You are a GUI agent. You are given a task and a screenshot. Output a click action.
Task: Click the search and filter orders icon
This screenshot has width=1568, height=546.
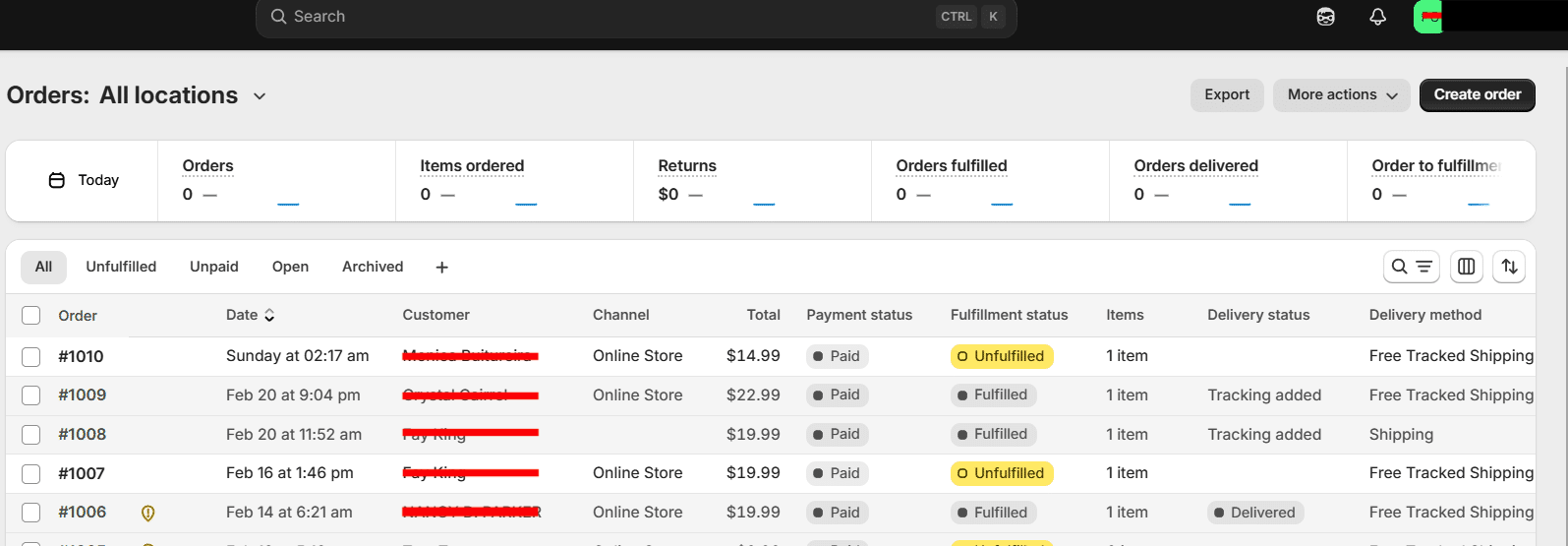(1411, 267)
